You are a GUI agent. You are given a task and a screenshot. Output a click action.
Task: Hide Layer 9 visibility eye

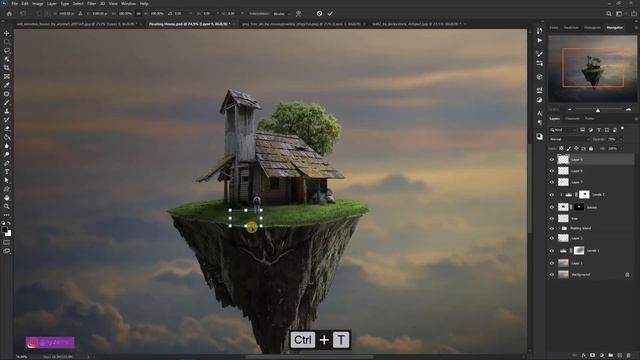coord(552,160)
